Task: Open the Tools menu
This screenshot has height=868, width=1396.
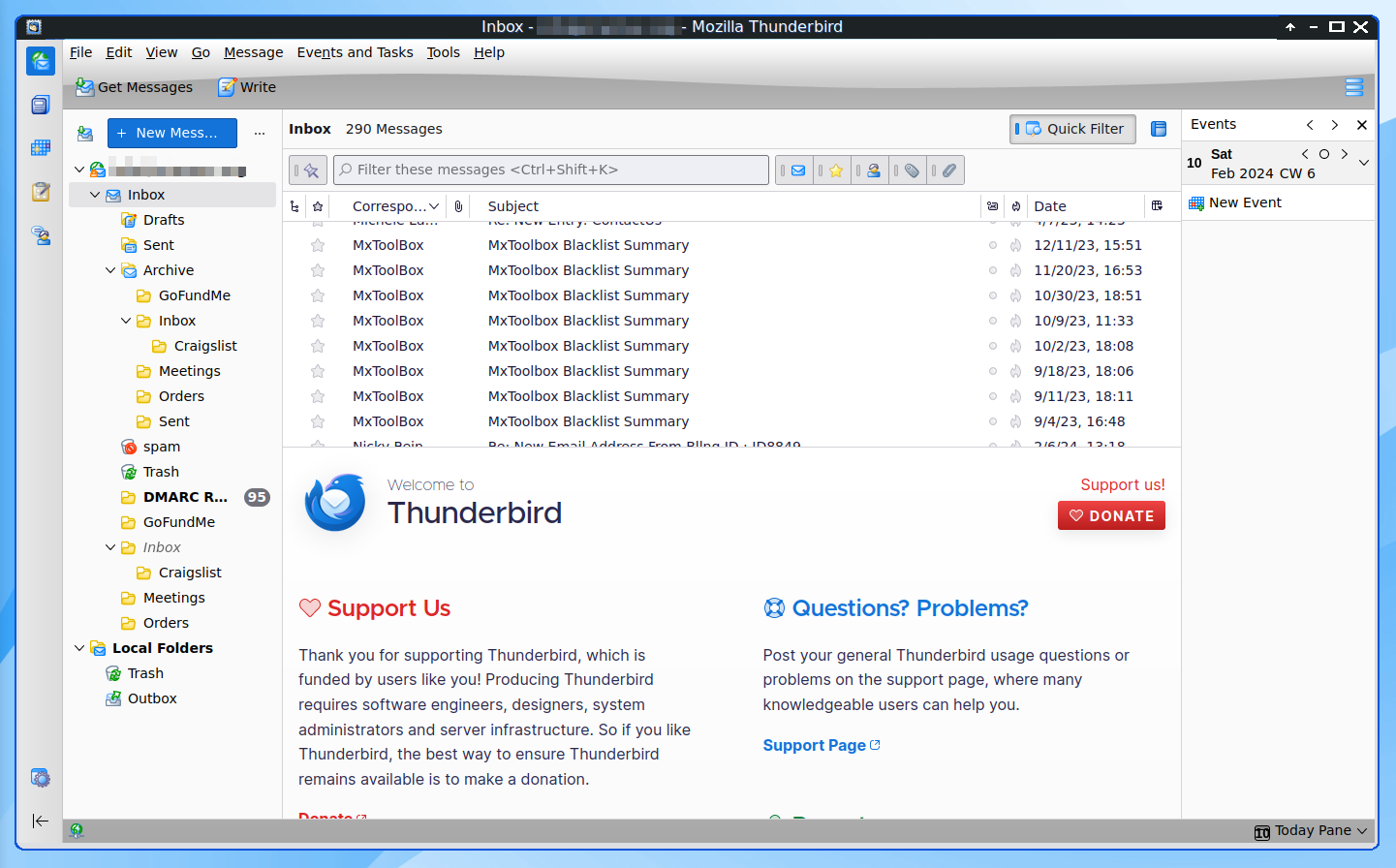Action: point(444,52)
